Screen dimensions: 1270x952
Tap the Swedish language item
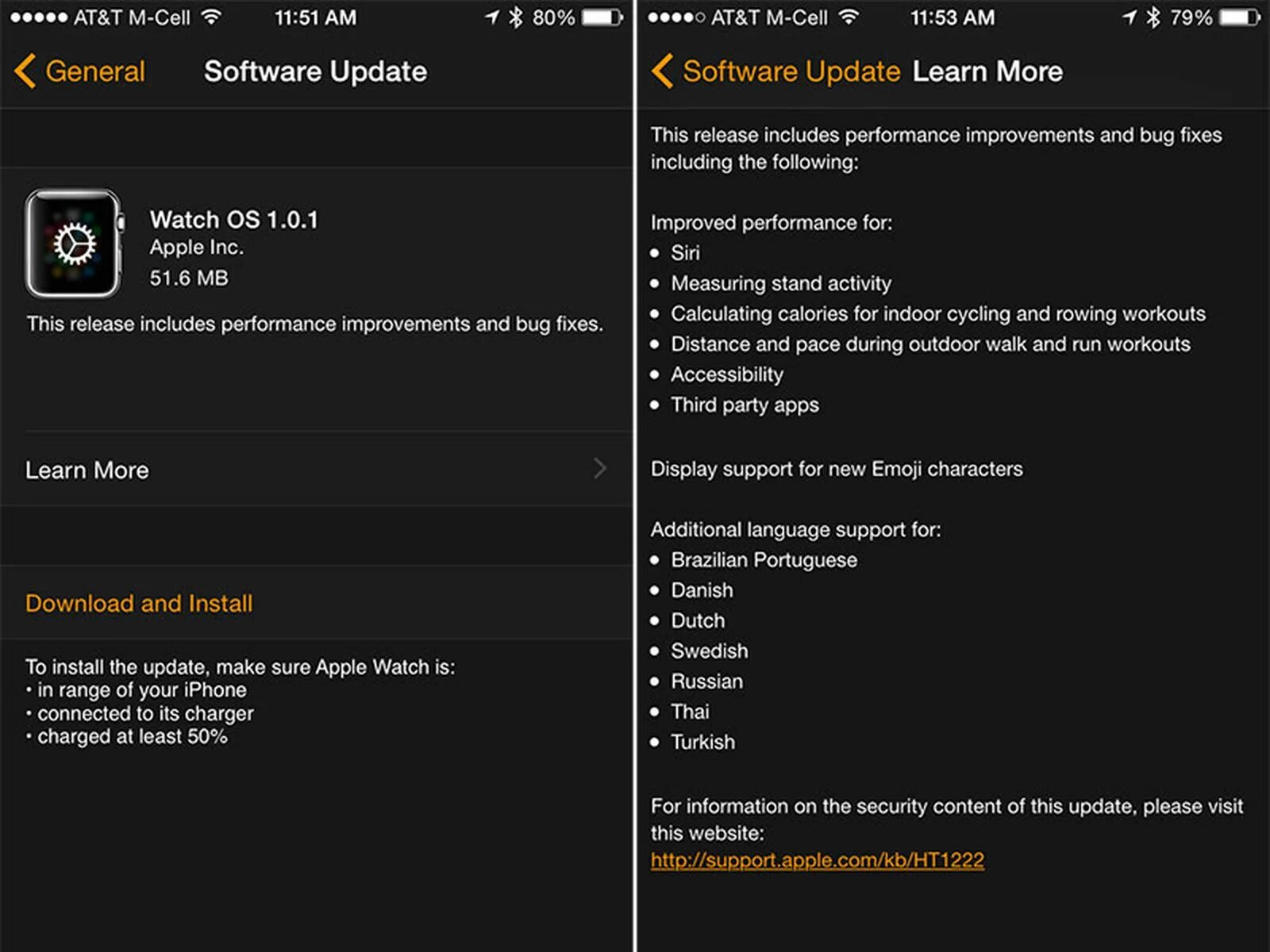point(710,651)
